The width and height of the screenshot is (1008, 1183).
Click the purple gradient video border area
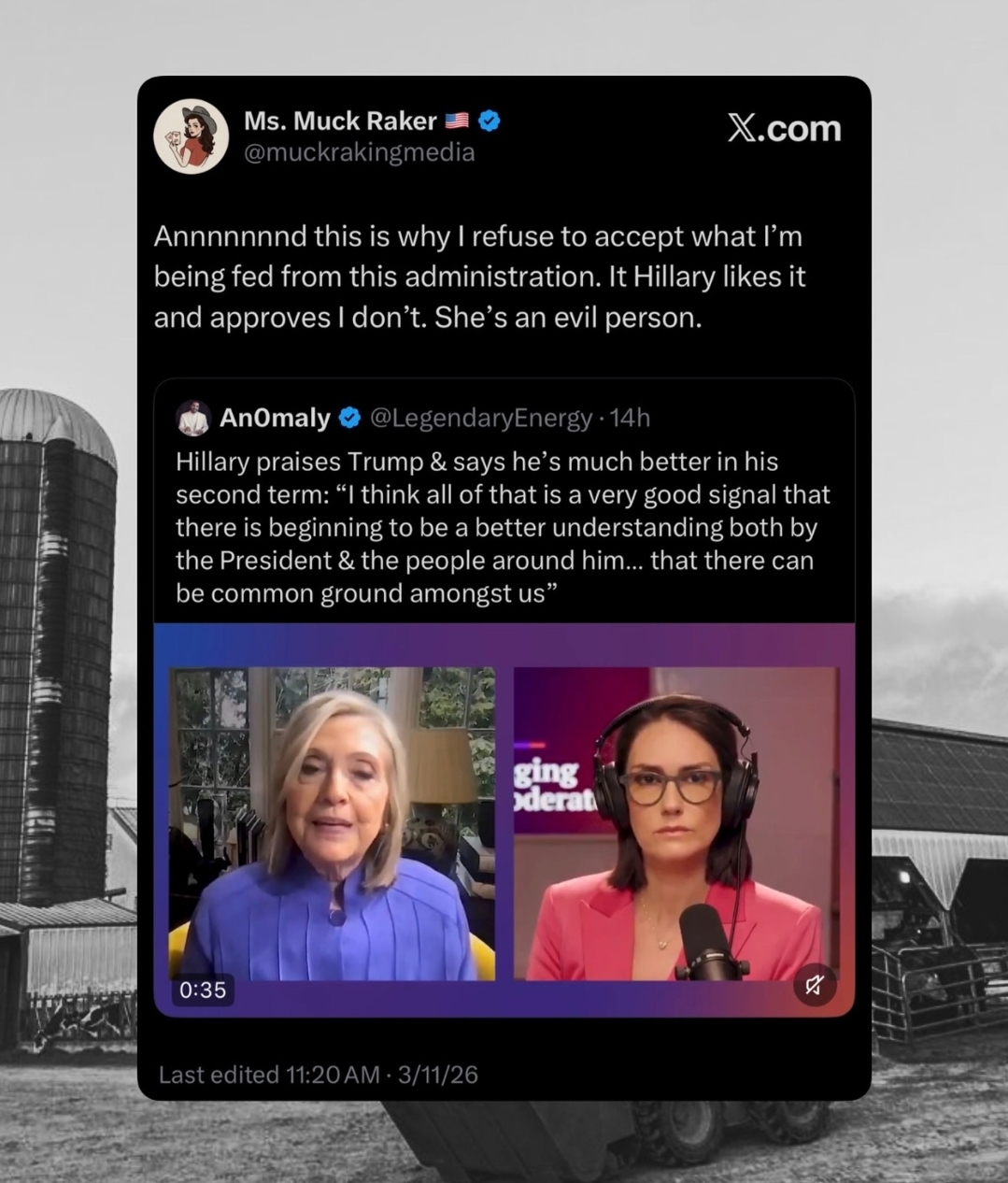coord(504,645)
